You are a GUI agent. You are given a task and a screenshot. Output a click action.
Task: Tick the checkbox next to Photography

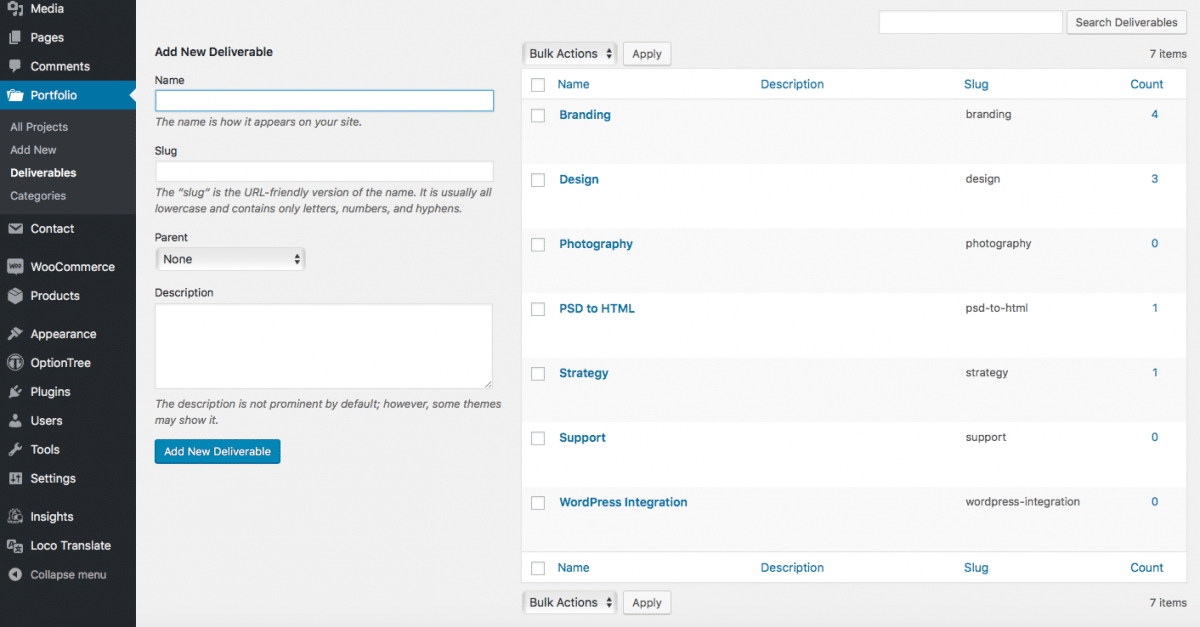click(x=537, y=244)
